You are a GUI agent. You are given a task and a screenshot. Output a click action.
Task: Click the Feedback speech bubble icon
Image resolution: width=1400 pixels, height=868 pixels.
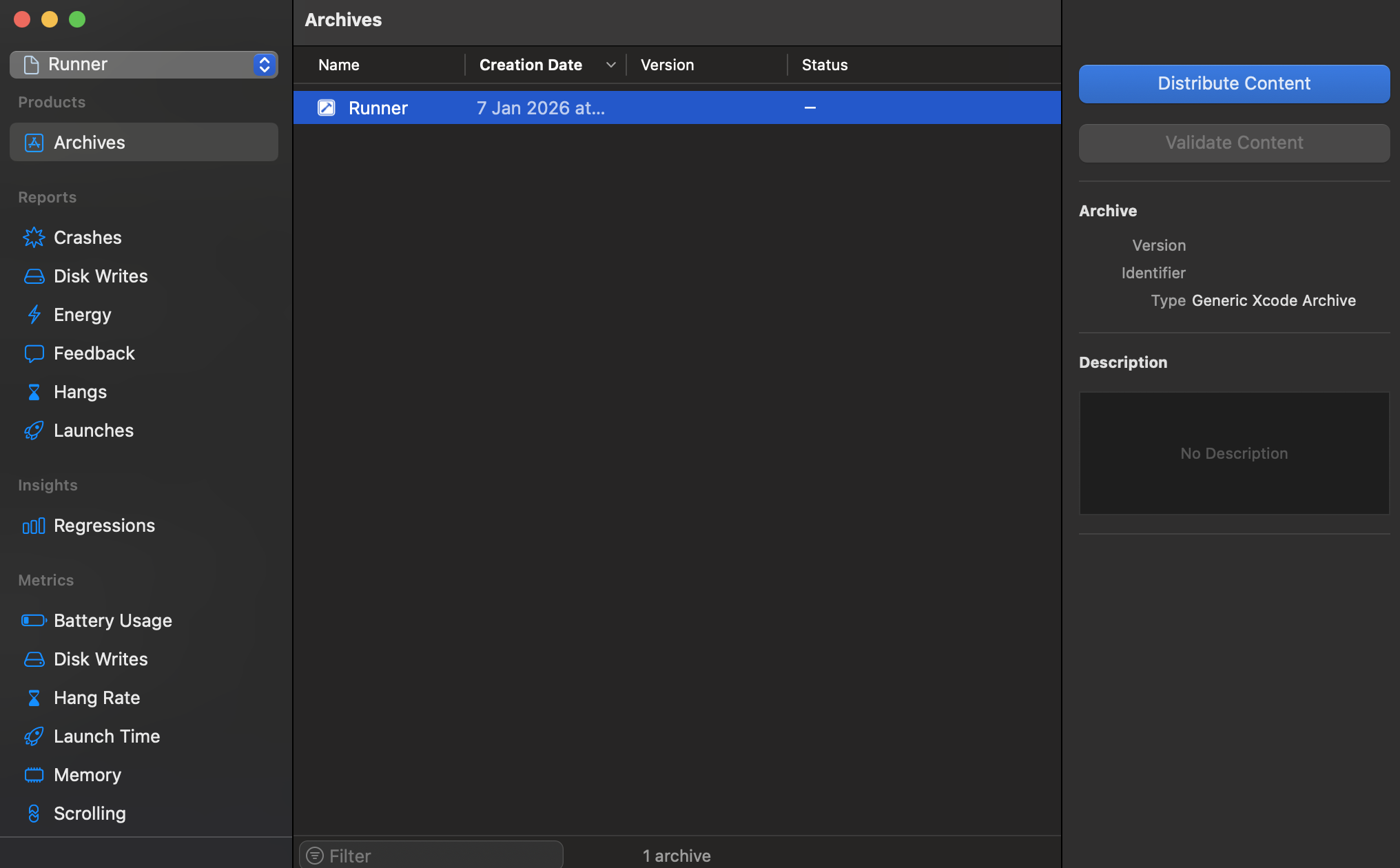[34, 353]
